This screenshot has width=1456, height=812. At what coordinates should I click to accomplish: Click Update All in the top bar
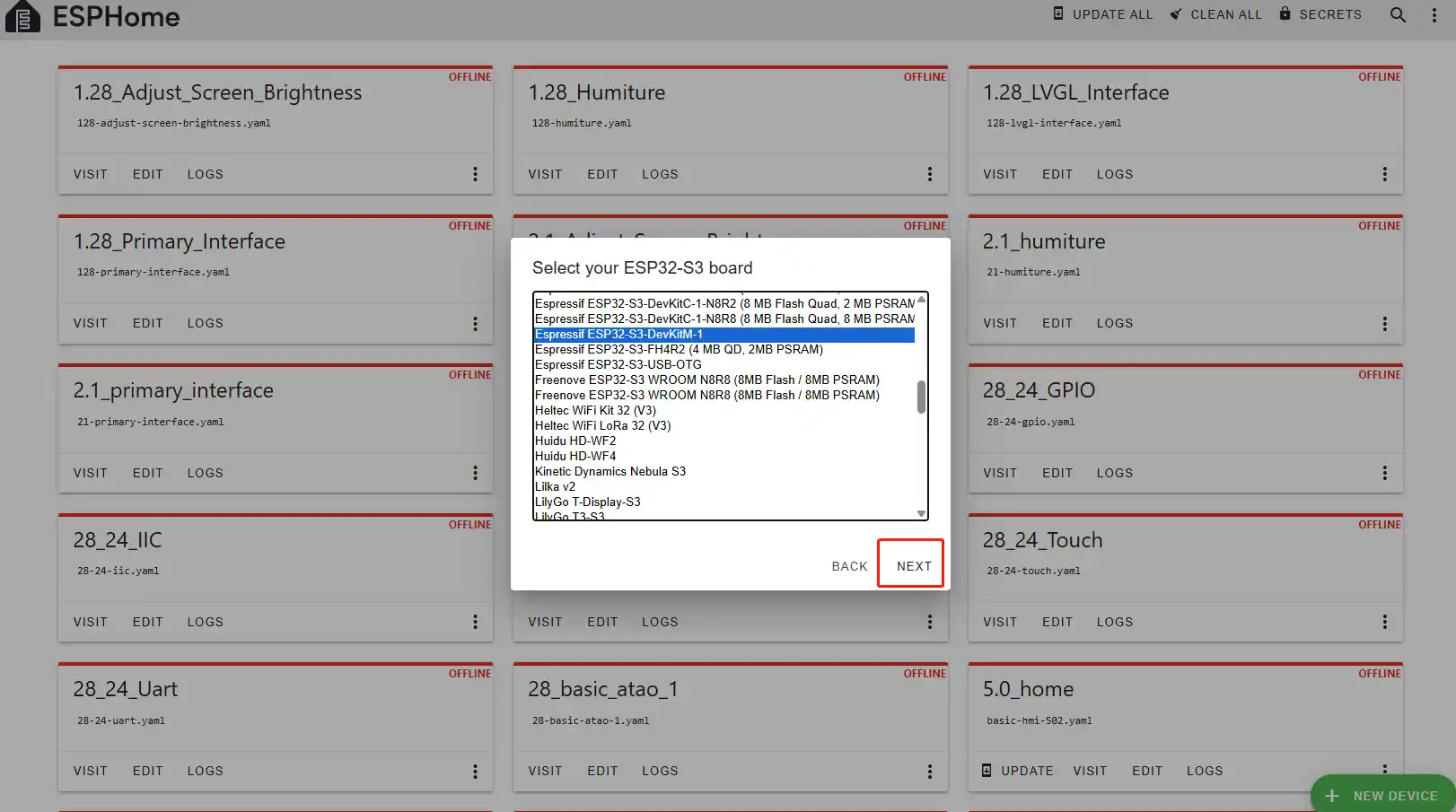point(1102,14)
